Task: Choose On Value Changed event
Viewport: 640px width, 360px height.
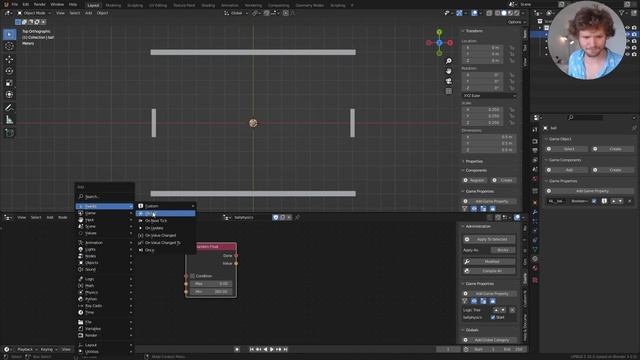Action: tap(166, 236)
